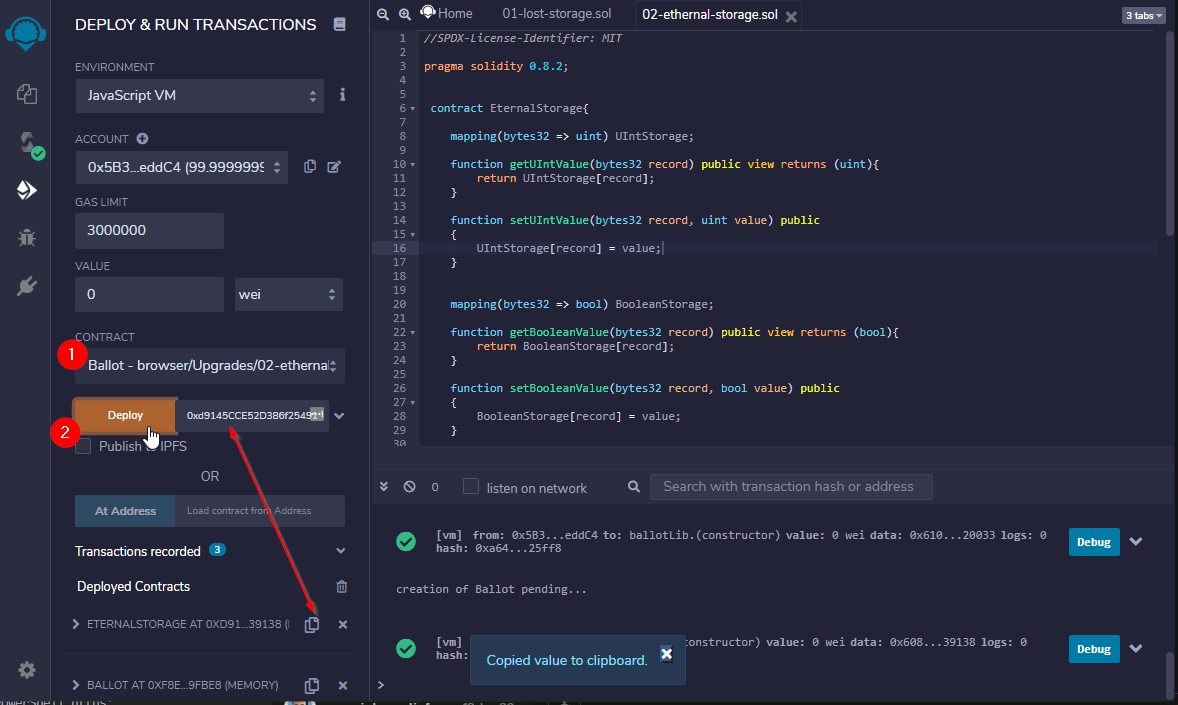Open the Account selection dropdown
This screenshot has width=1178, height=705.
(181, 167)
